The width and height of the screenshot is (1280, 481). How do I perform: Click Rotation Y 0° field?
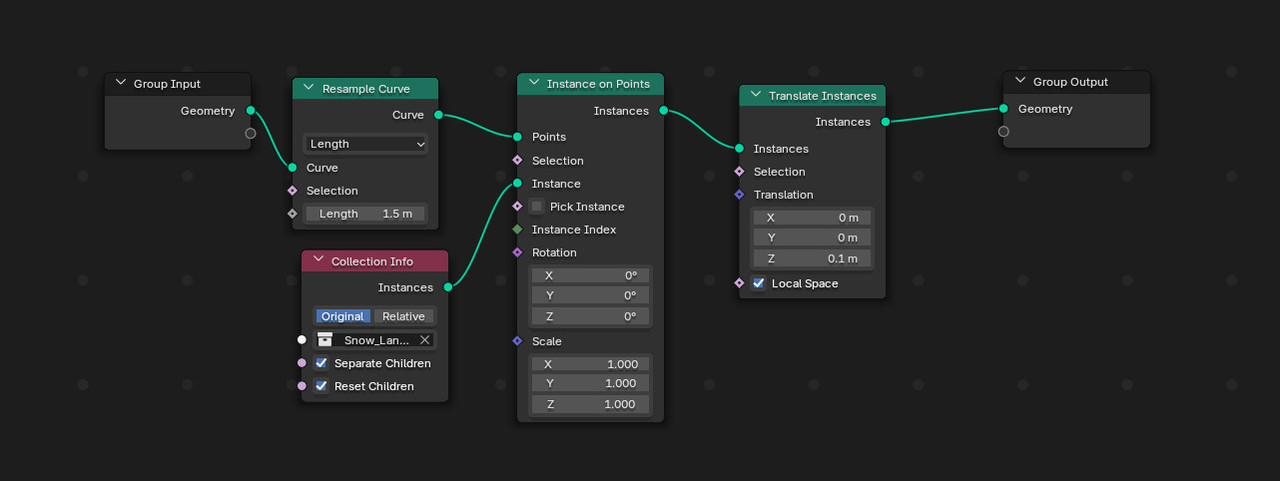[x=590, y=296]
